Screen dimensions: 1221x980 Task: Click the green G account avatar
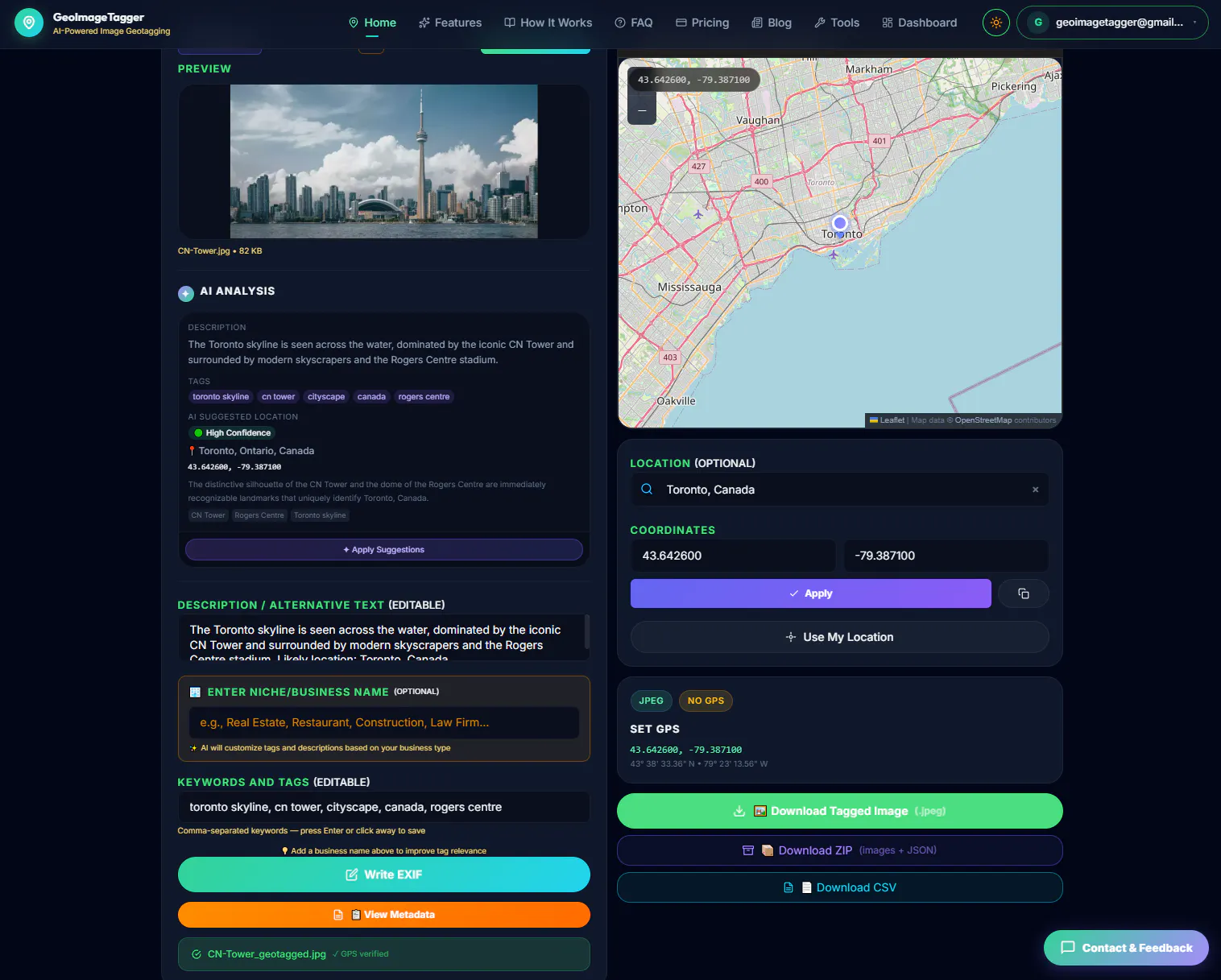pos(1038,23)
